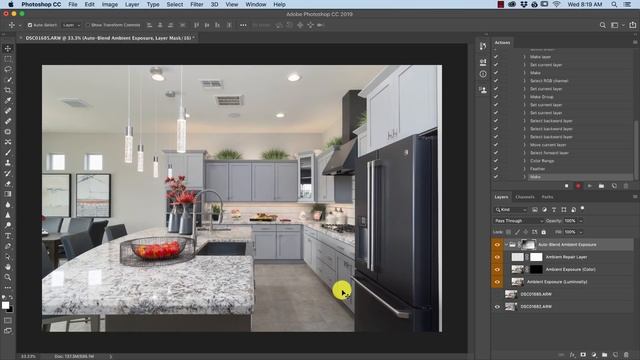This screenshot has height=360, width=640.
Task: Open the Pass Through blend mode dropdown
Action: coord(518,221)
